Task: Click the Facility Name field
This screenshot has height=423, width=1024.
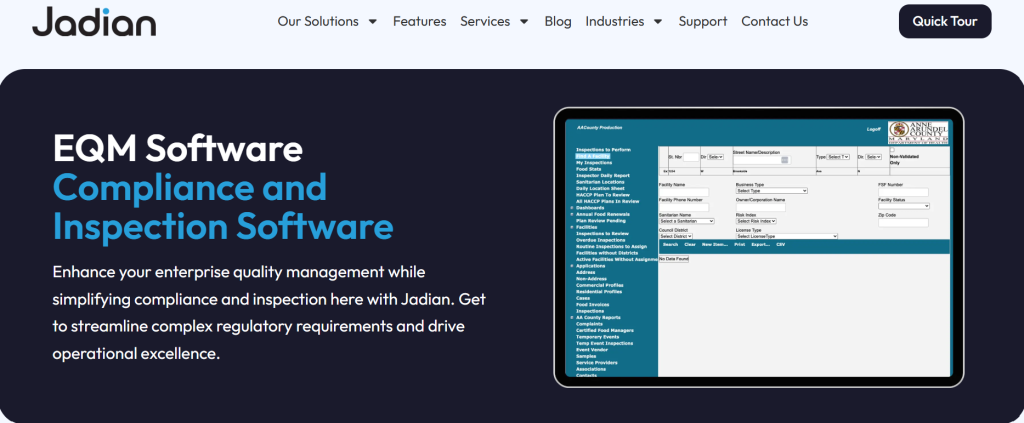Action: coord(684,192)
